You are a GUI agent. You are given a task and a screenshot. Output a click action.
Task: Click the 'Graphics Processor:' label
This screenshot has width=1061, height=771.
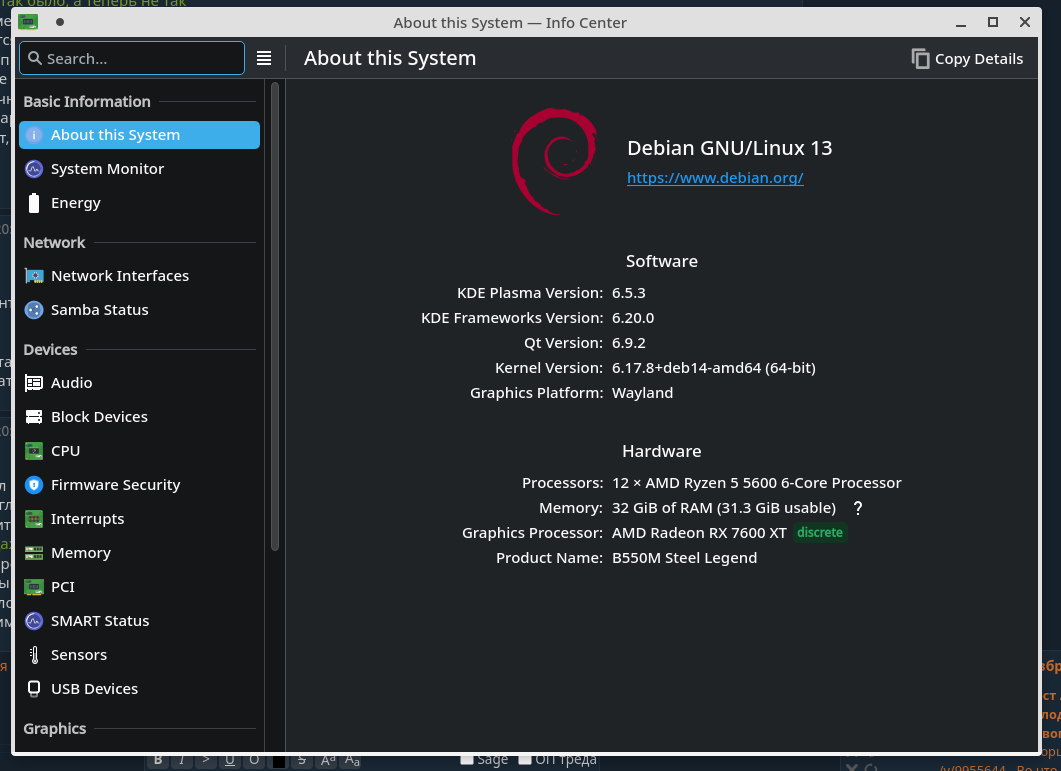[x=533, y=533]
